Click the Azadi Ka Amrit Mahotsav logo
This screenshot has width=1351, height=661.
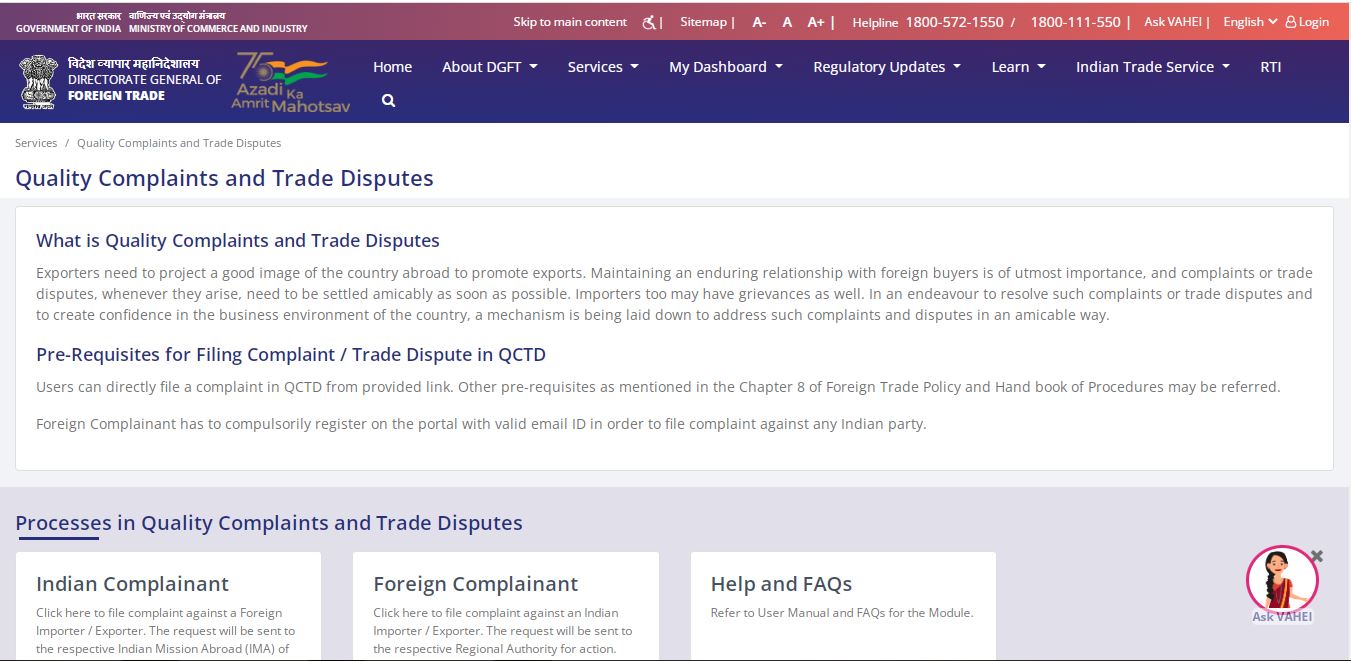[x=290, y=81]
